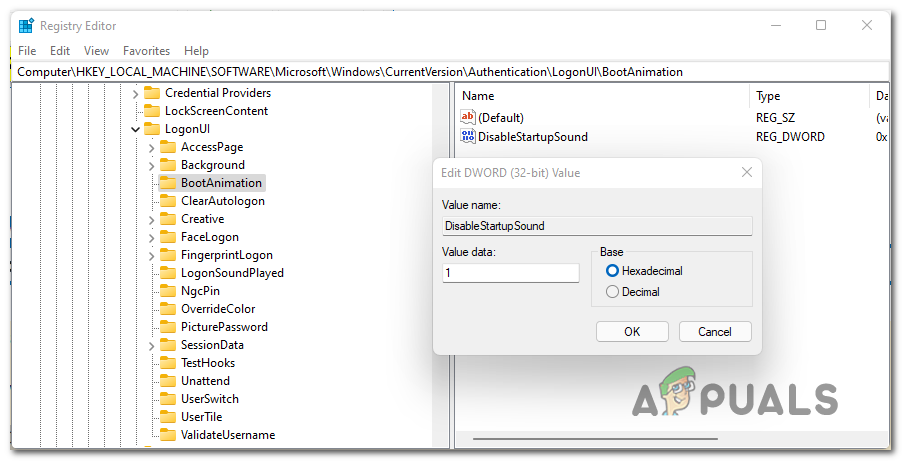Open the Help menu
The width and height of the screenshot is (902, 461).
click(x=196, y=51)
